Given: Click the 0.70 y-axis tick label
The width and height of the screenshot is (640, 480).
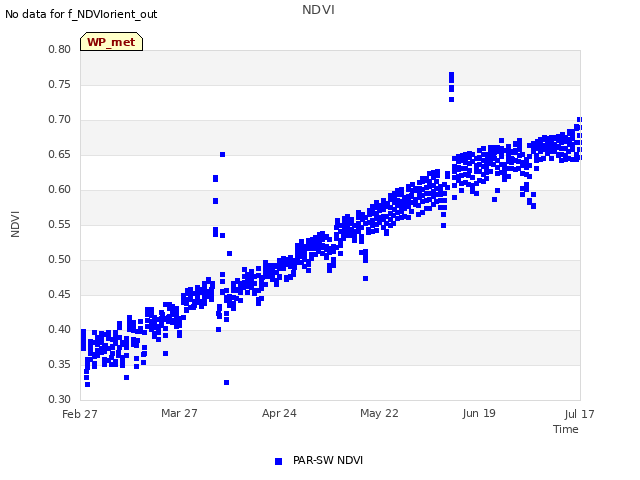Looking at the screenshot, I should pyautogui.click(x=60, y=120).
